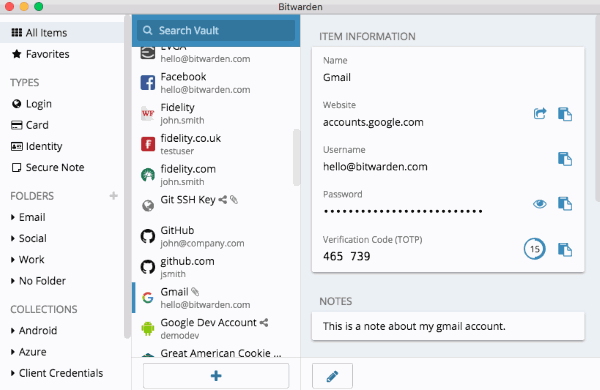Focus the Search Vault field

(x=216, y=31)
